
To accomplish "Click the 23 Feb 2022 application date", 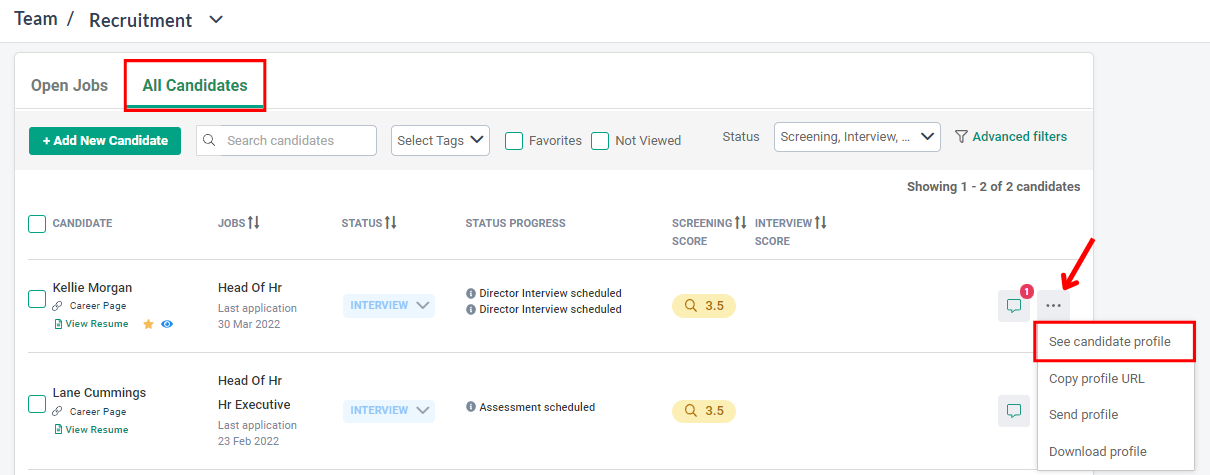I will point(249,441).
